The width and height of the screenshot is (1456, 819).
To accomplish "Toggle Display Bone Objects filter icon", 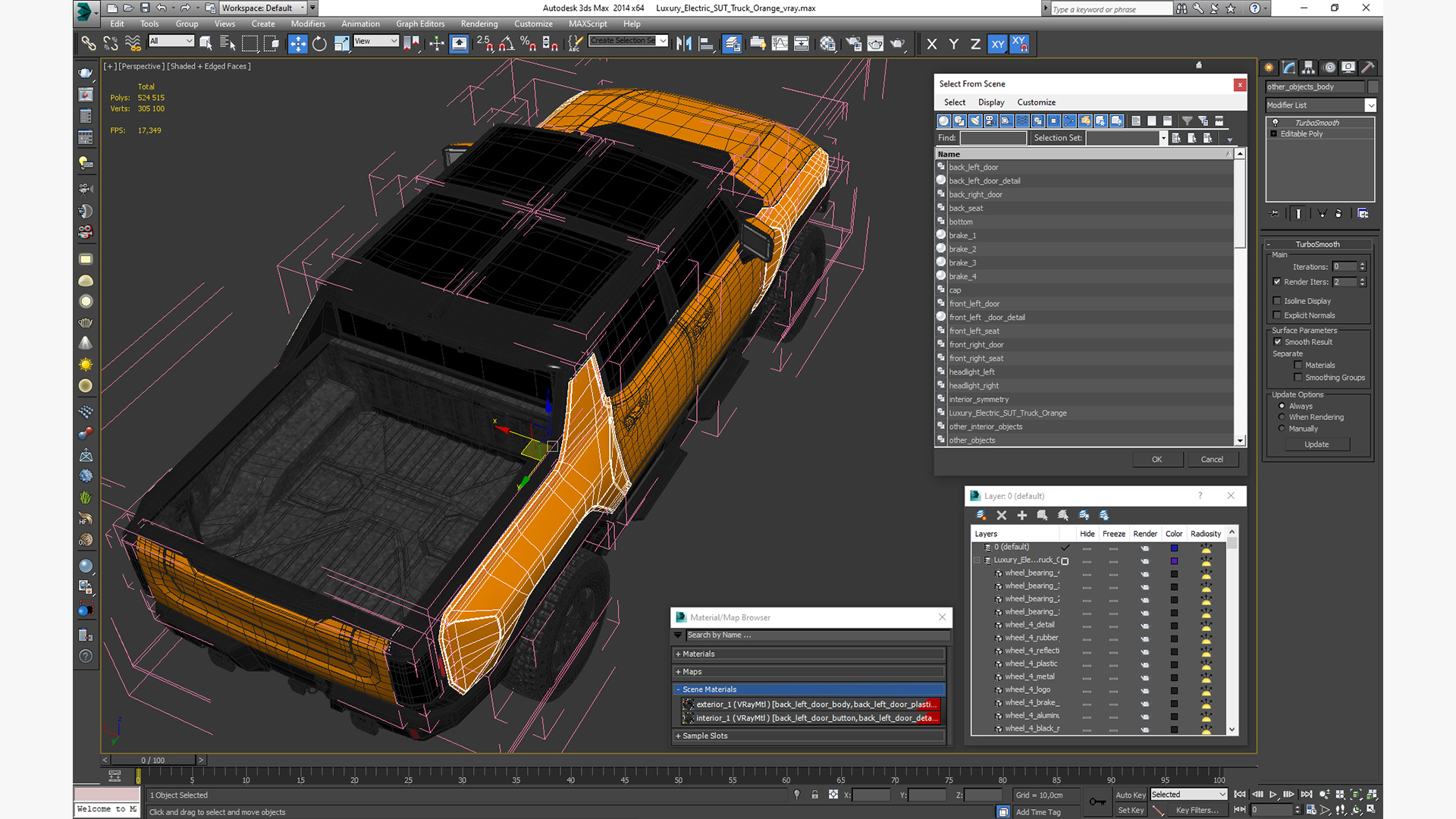I will click(1069, 121).
